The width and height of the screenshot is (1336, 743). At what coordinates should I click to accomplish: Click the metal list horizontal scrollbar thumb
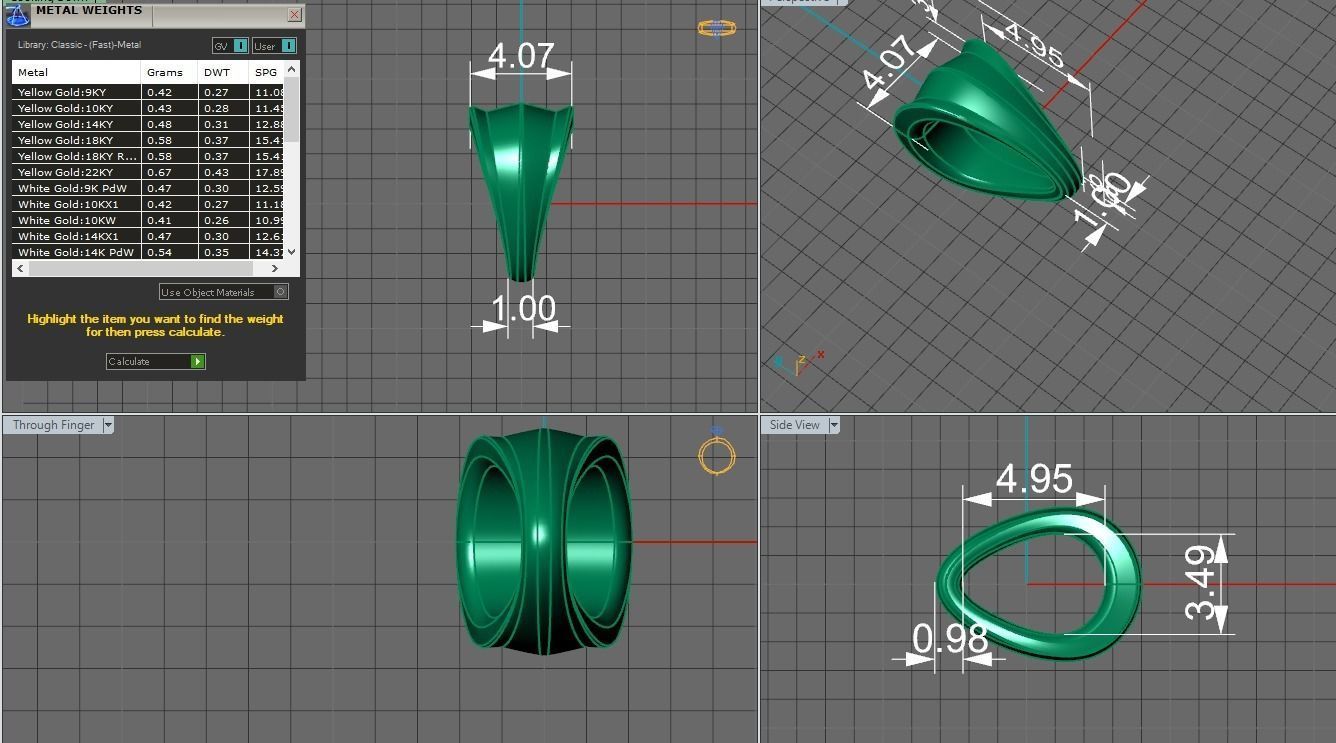[140, 268]
